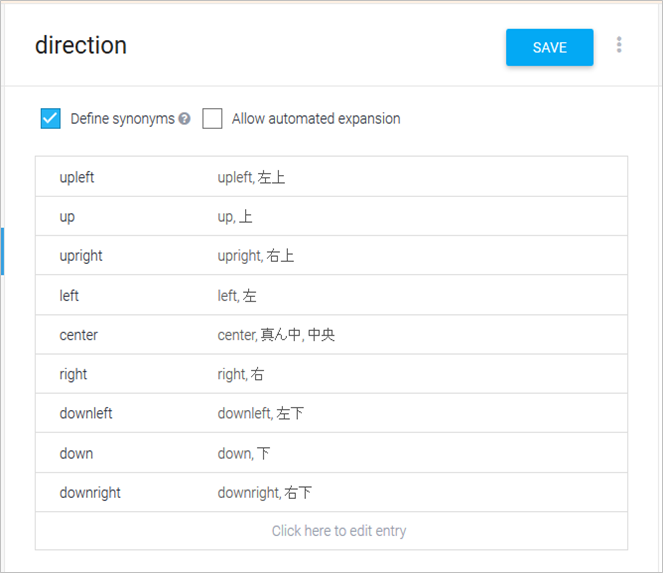
Task: Select the 'right' reference value cell
Action: point(73,374)
